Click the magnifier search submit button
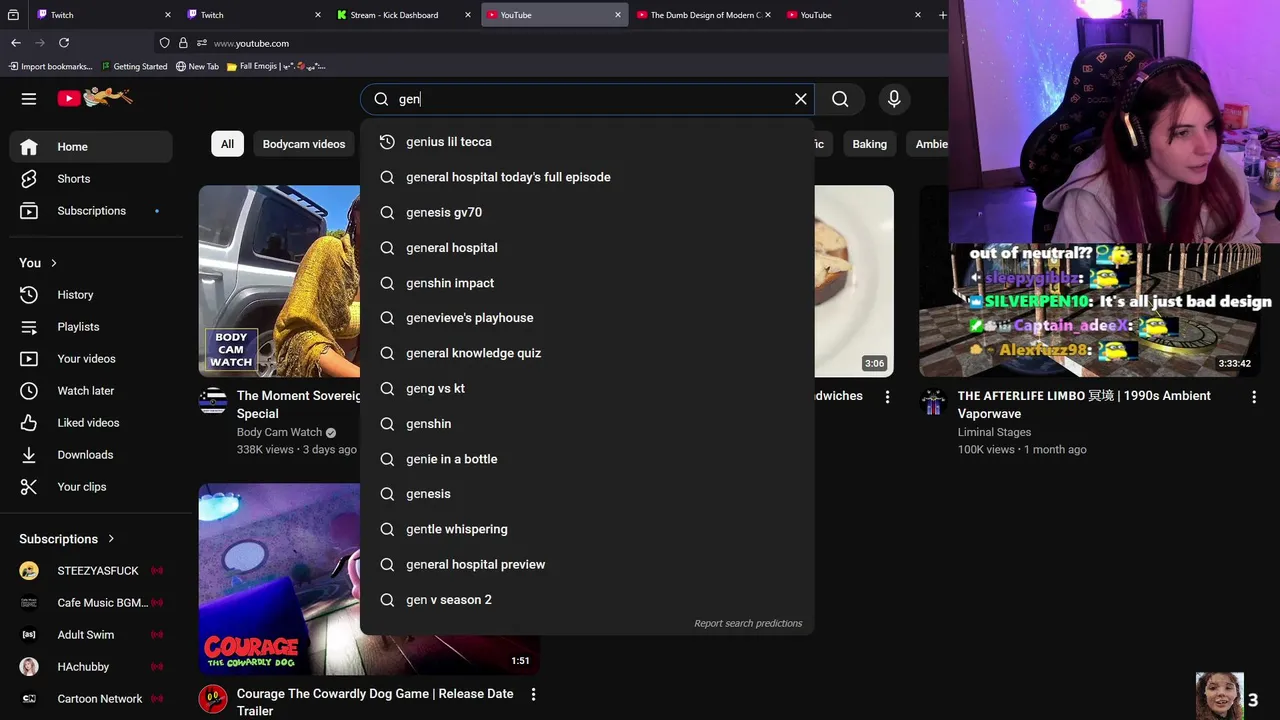This screenshot has height=720, width=1280. [x=840, y=99]
